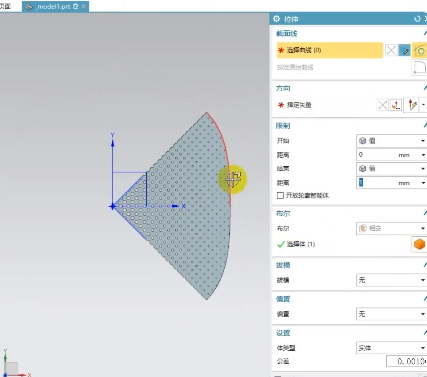Close the _model1.prt tab
The width and height of the screenshot is (427, 377).
coord(83,6)
